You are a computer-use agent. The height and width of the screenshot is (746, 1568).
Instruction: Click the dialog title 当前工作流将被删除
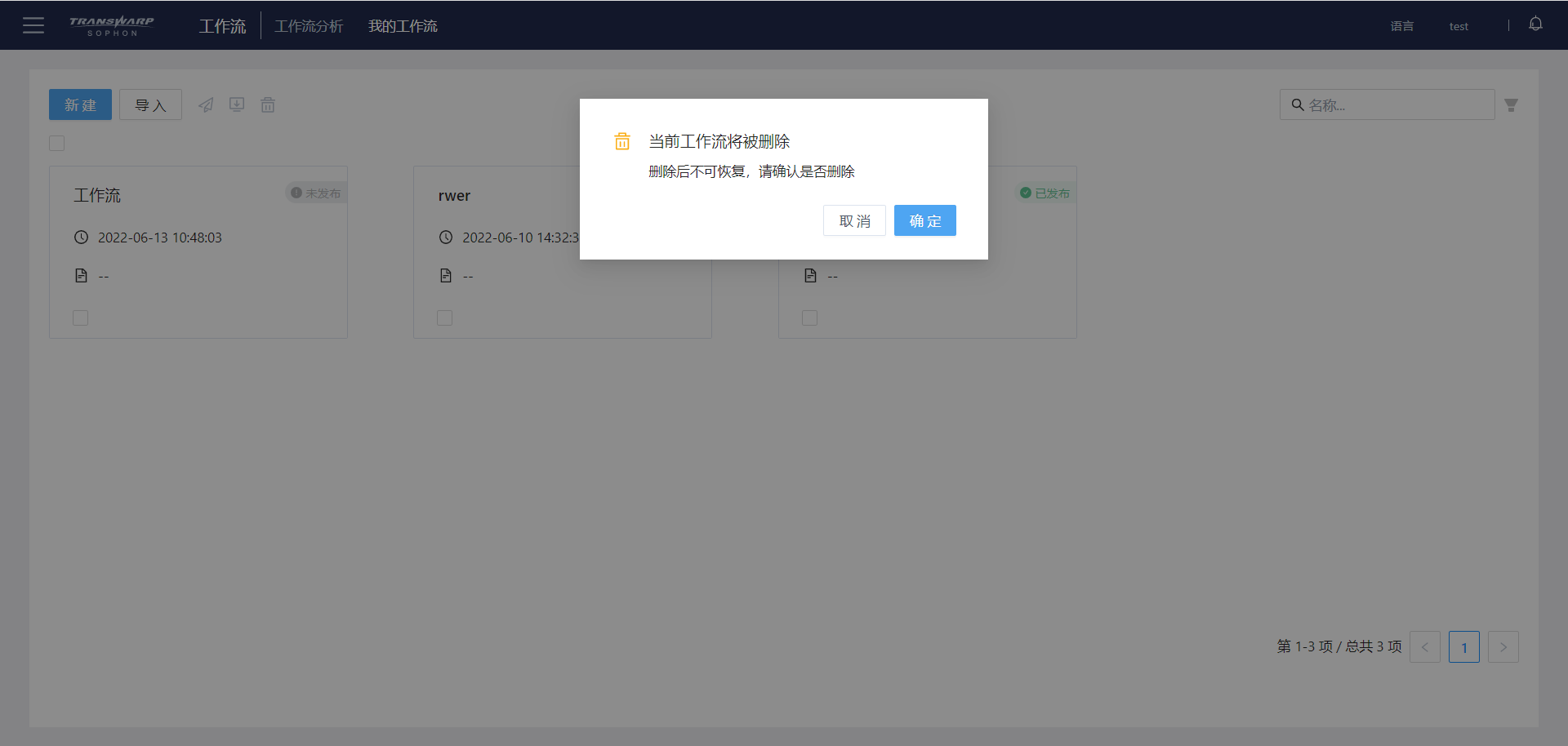tap(719, 141)
